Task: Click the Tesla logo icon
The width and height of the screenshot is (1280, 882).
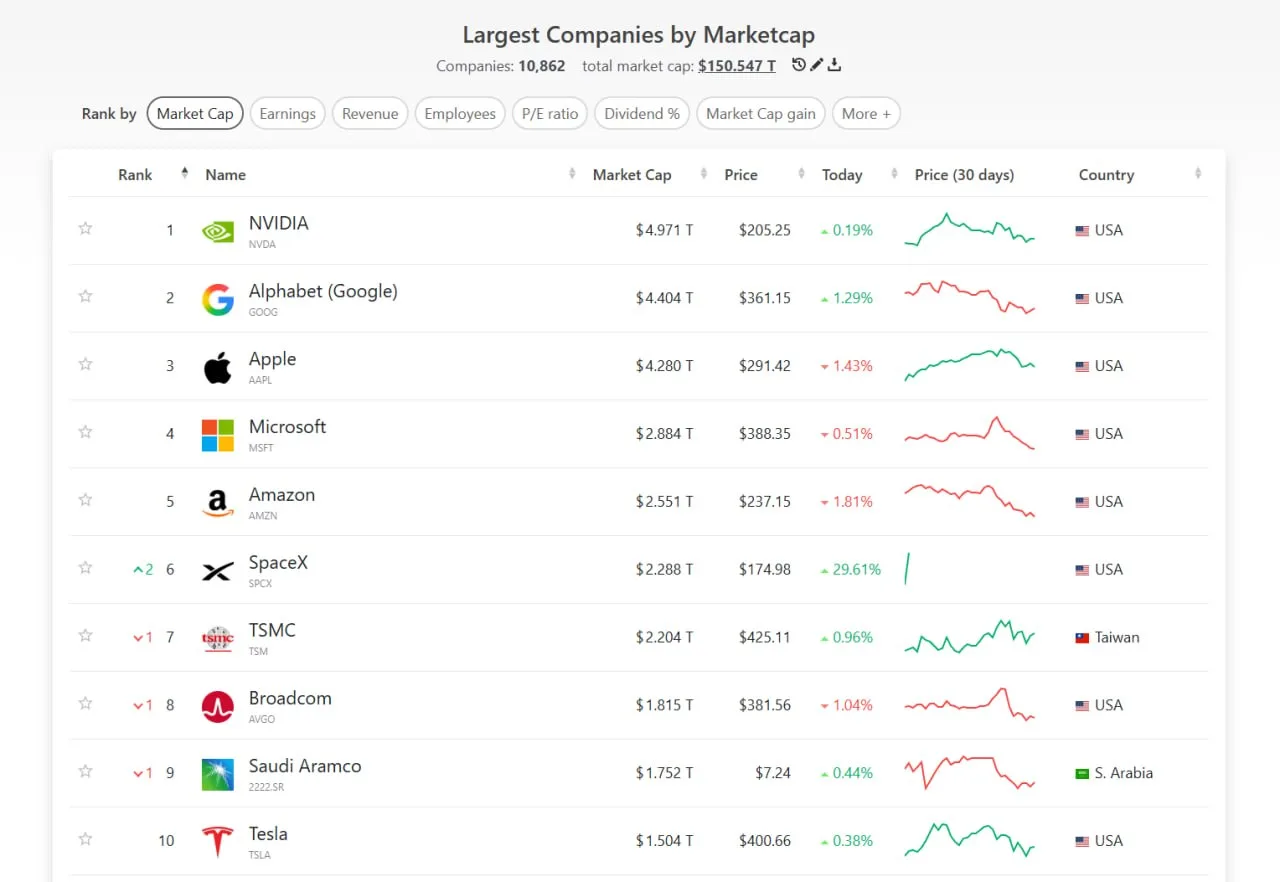Action: pos(217,842)
